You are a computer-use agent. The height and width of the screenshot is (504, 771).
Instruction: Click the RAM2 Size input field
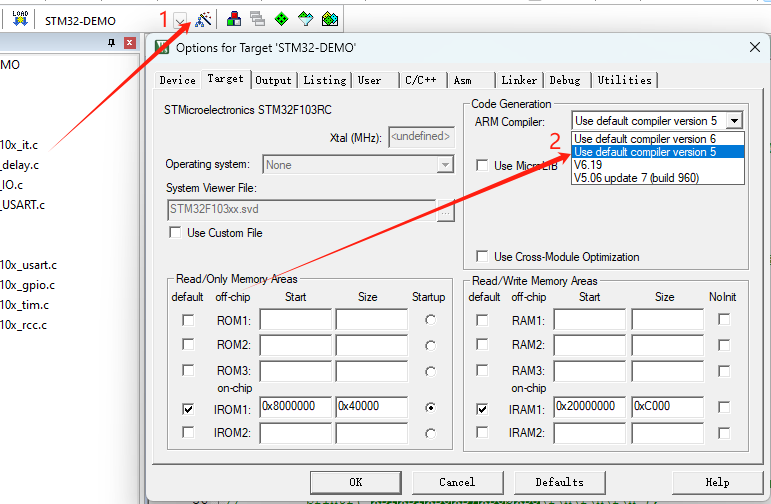pos(667,345)
